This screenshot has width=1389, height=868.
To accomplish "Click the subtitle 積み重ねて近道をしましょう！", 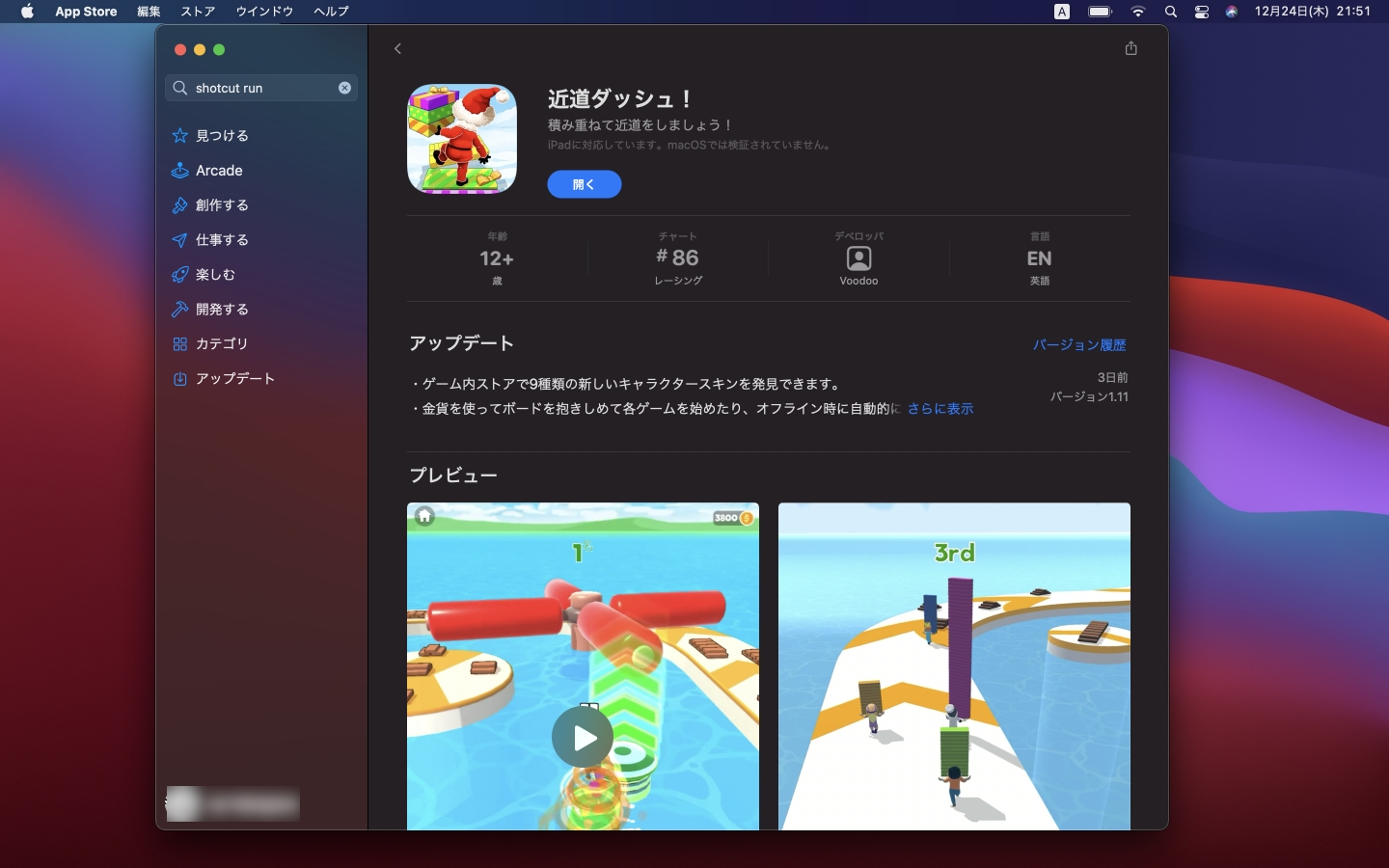I will [641, 125].
